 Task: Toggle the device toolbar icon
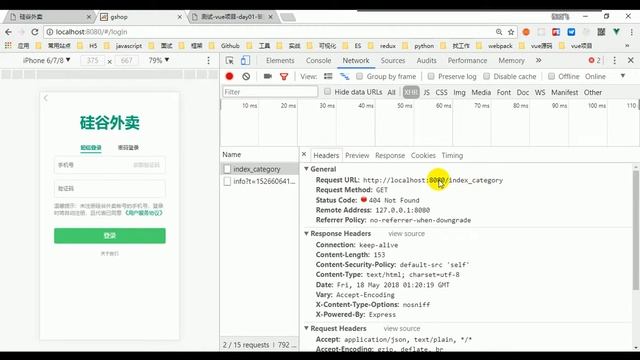click(245, 60)
